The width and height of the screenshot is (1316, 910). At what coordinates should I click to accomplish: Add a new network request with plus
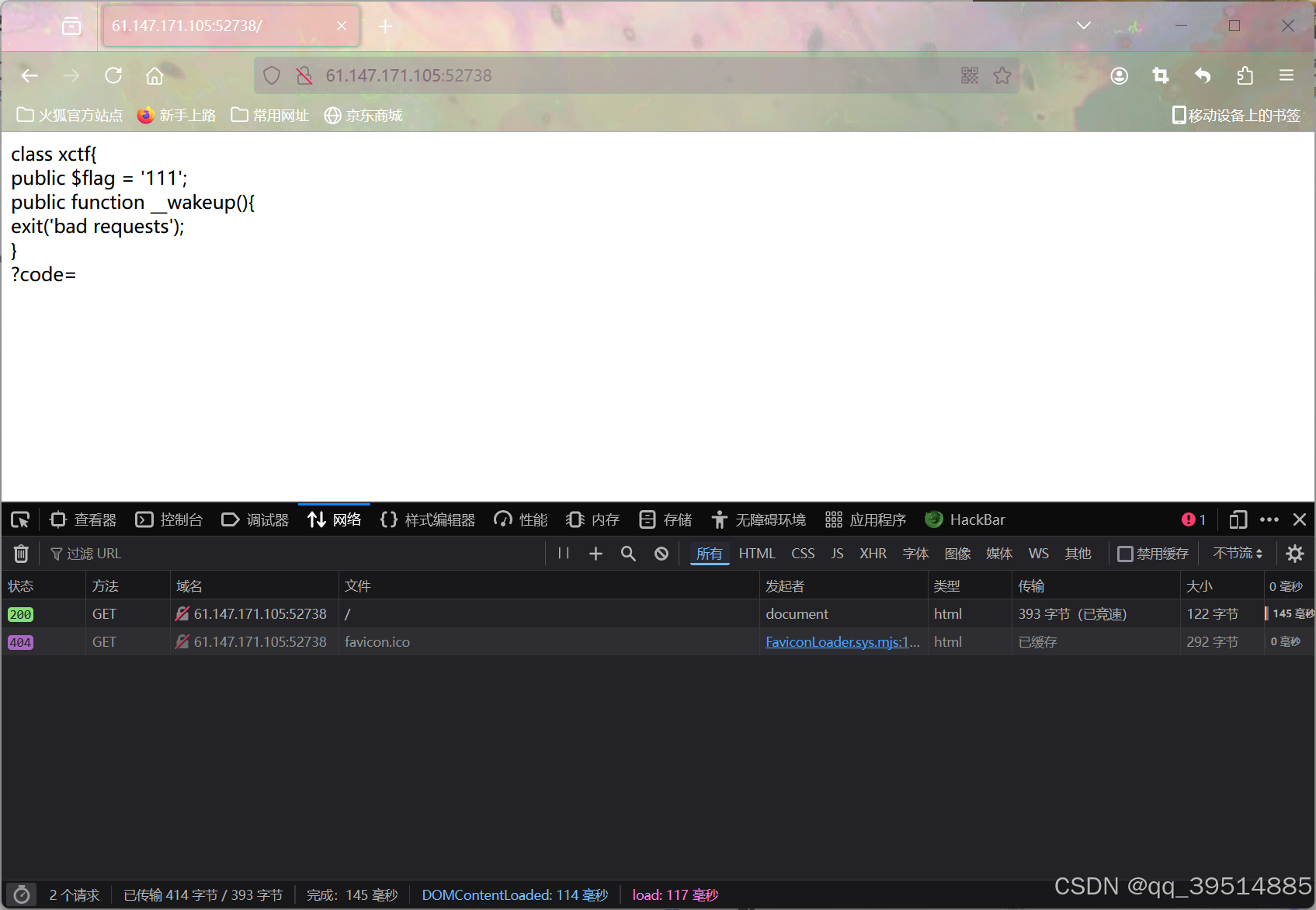tap(595, 554)
